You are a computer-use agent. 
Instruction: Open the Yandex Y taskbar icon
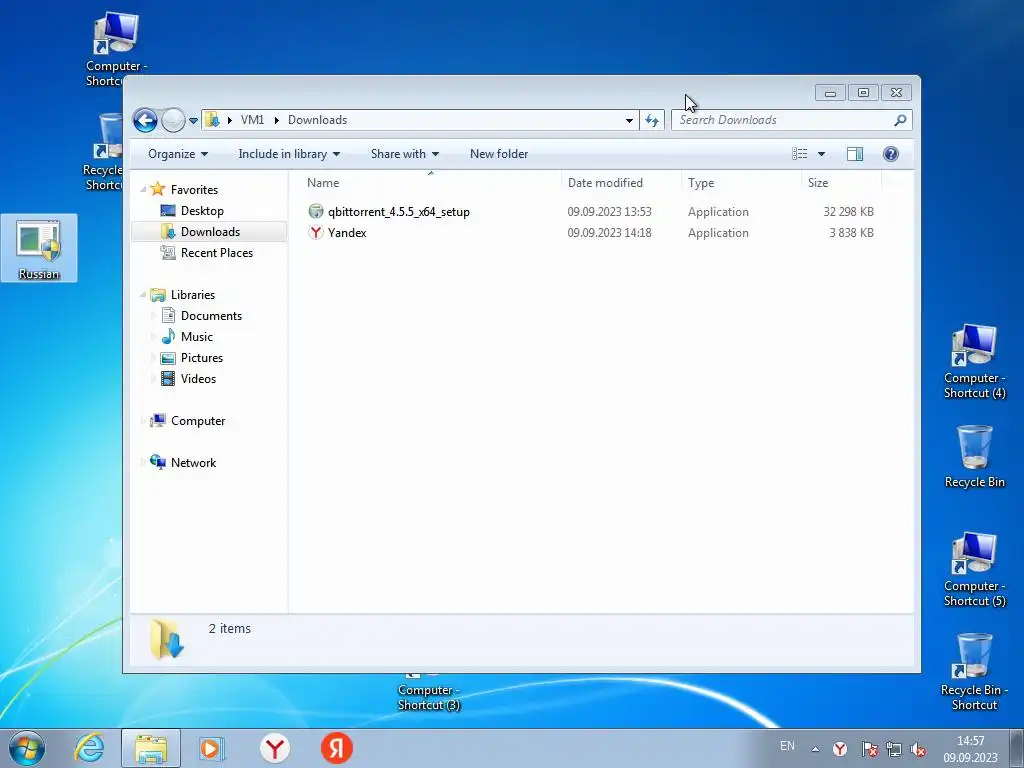[x=275, y=748]
